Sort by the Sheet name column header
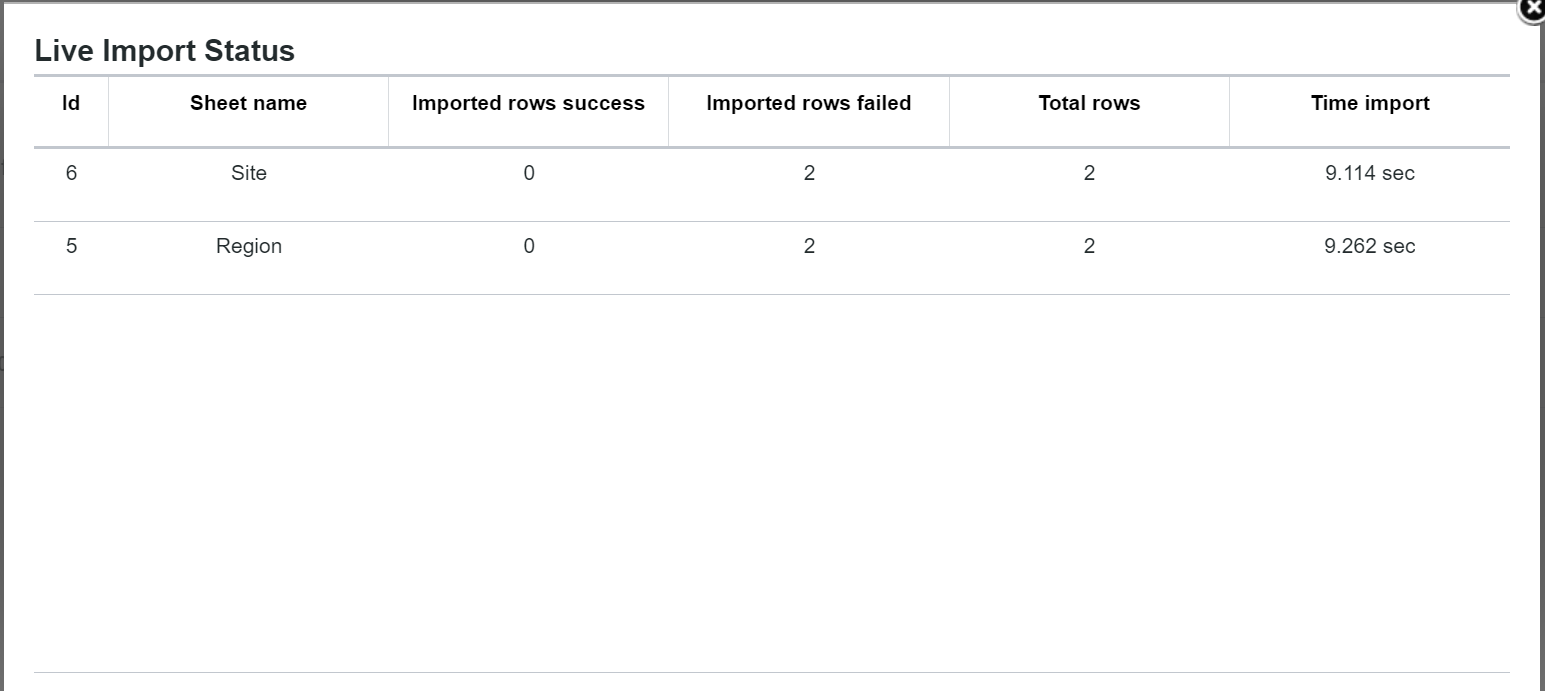 [x=247, y=103]
